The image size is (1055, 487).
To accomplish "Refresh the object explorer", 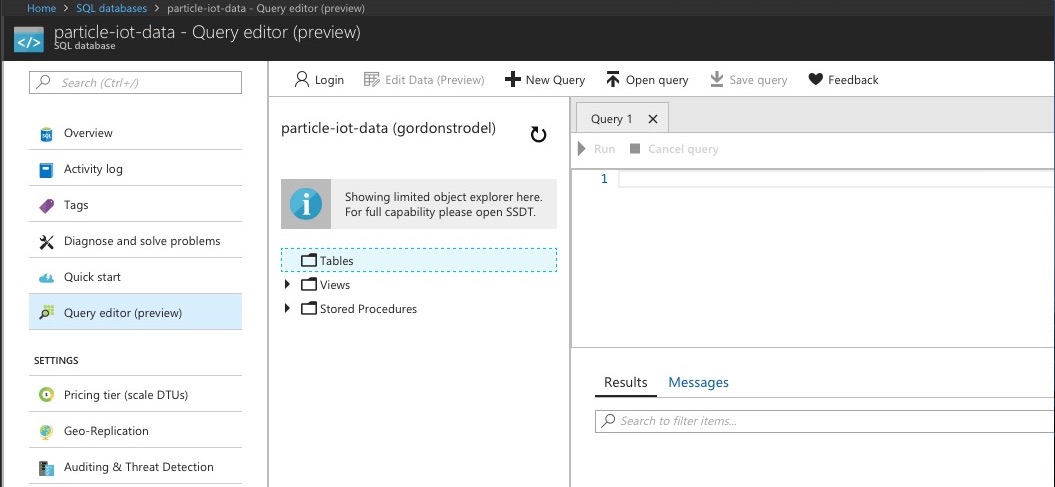I will click(538, 135).
